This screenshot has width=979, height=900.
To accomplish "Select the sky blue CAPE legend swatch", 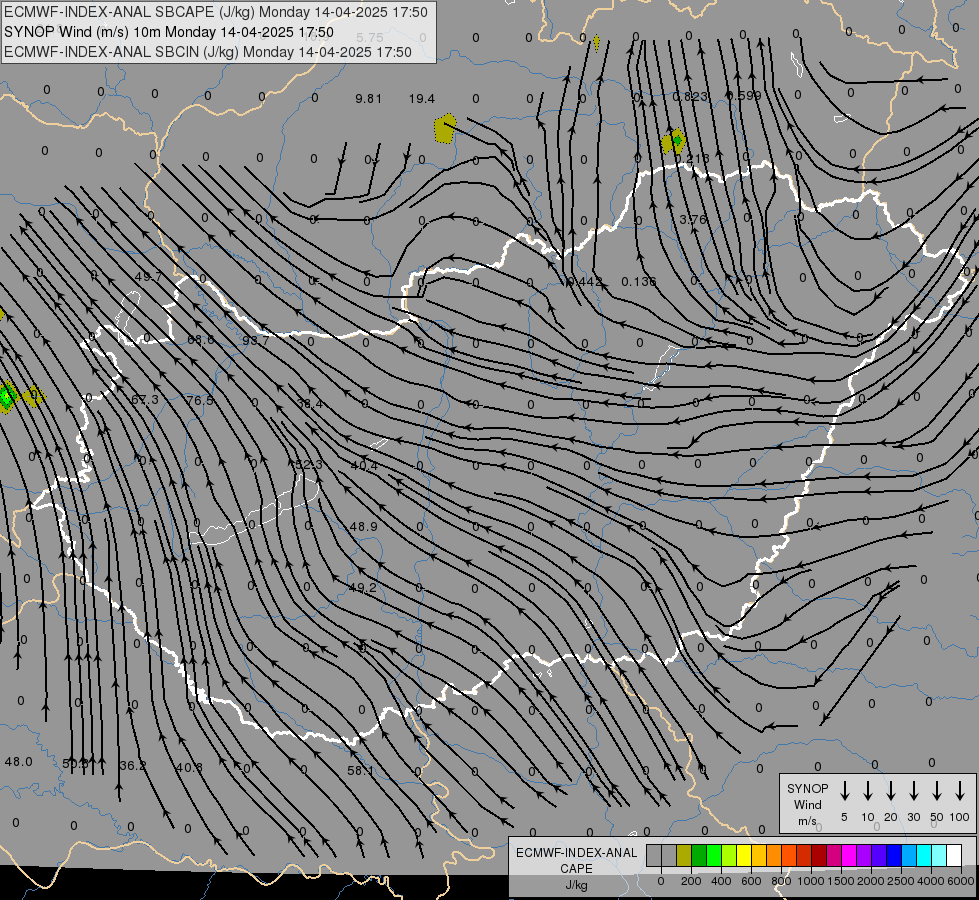I will pyautogui.click(x=908, y=856).
